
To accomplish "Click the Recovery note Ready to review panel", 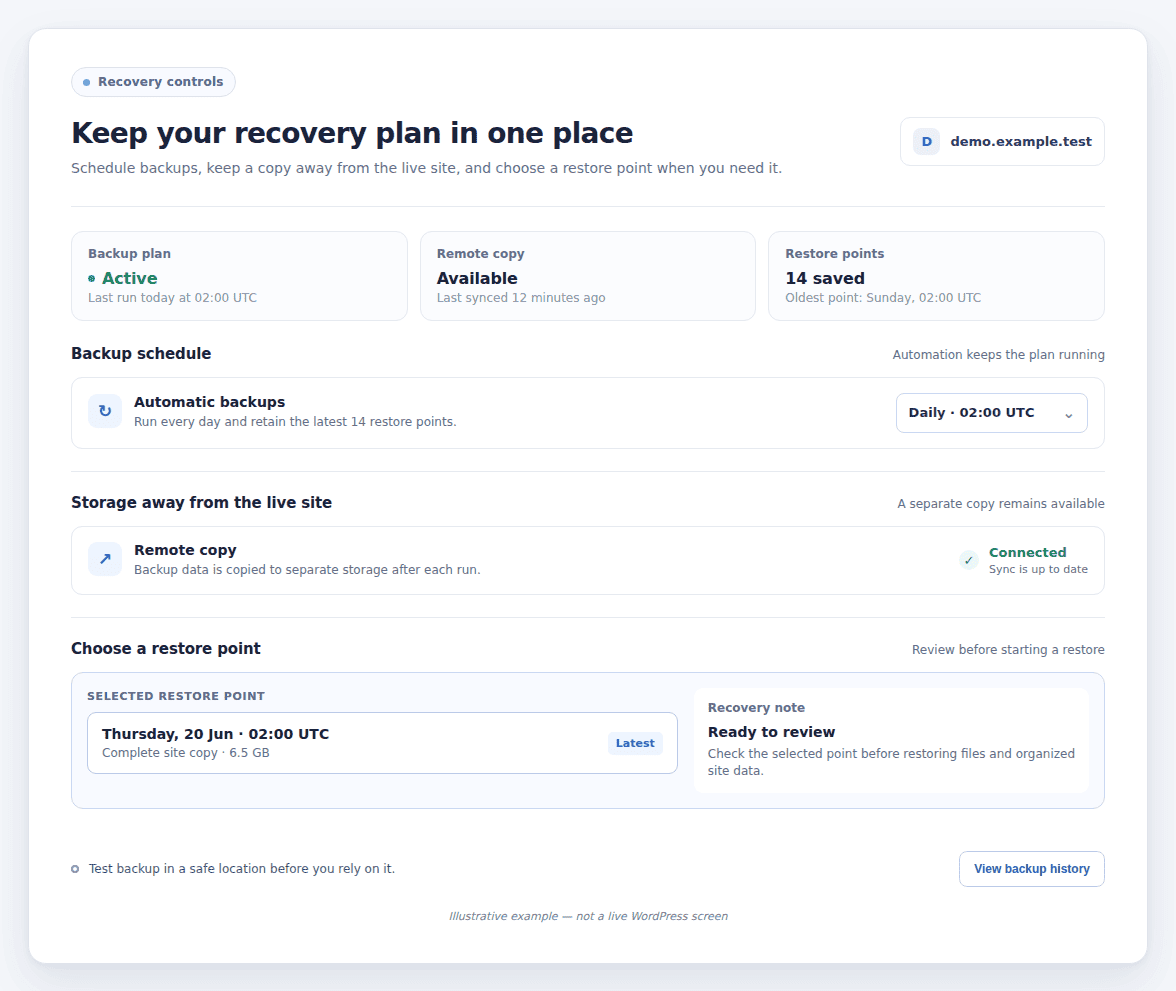I will point(891,740).
